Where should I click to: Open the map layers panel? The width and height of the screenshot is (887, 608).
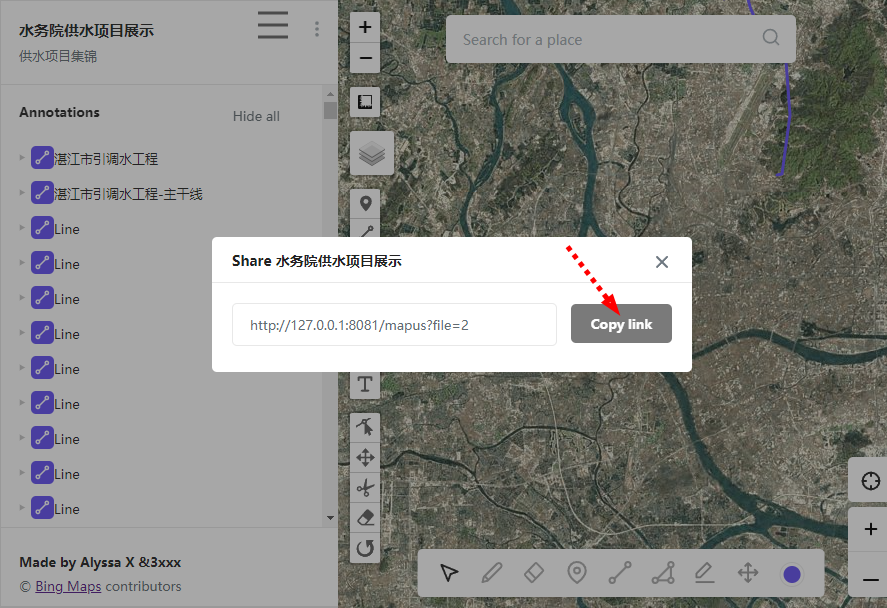[x=371, y=154]
